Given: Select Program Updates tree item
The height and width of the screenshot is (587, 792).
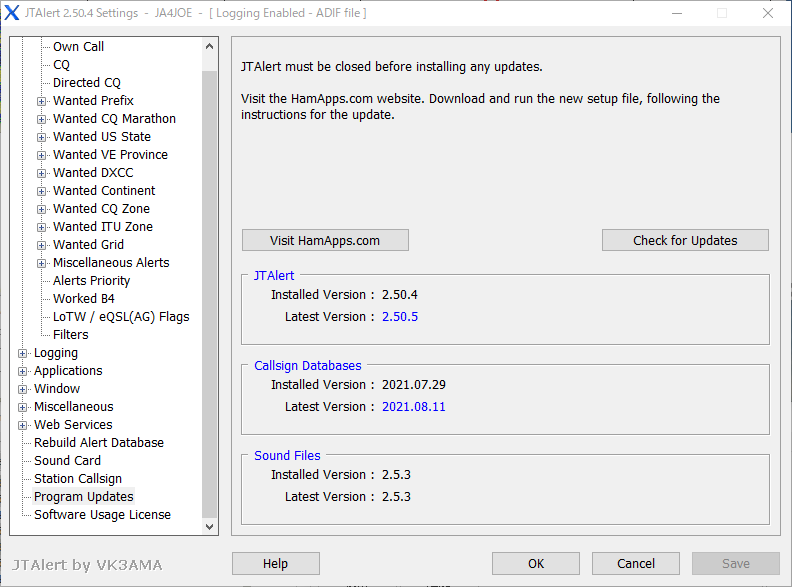Looking at the screenshot, I should (x=84, y=497).
